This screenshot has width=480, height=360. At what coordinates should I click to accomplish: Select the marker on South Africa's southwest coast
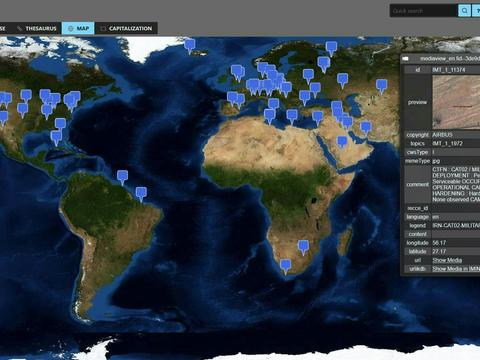[x=285, y=266]
